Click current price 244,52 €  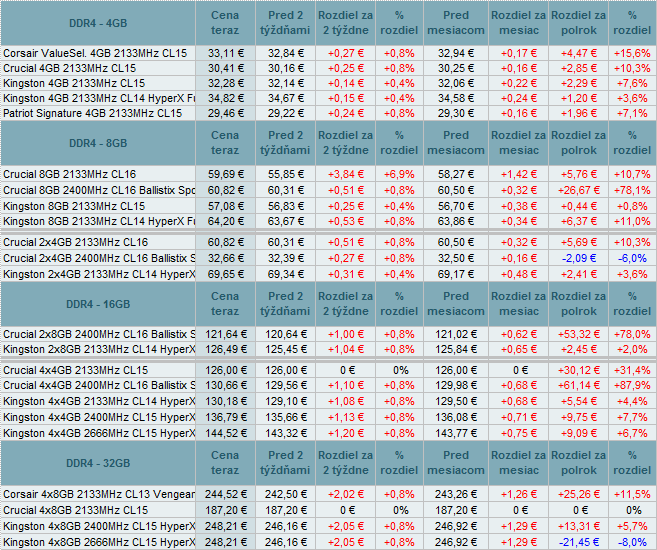(x=226, y=494)
